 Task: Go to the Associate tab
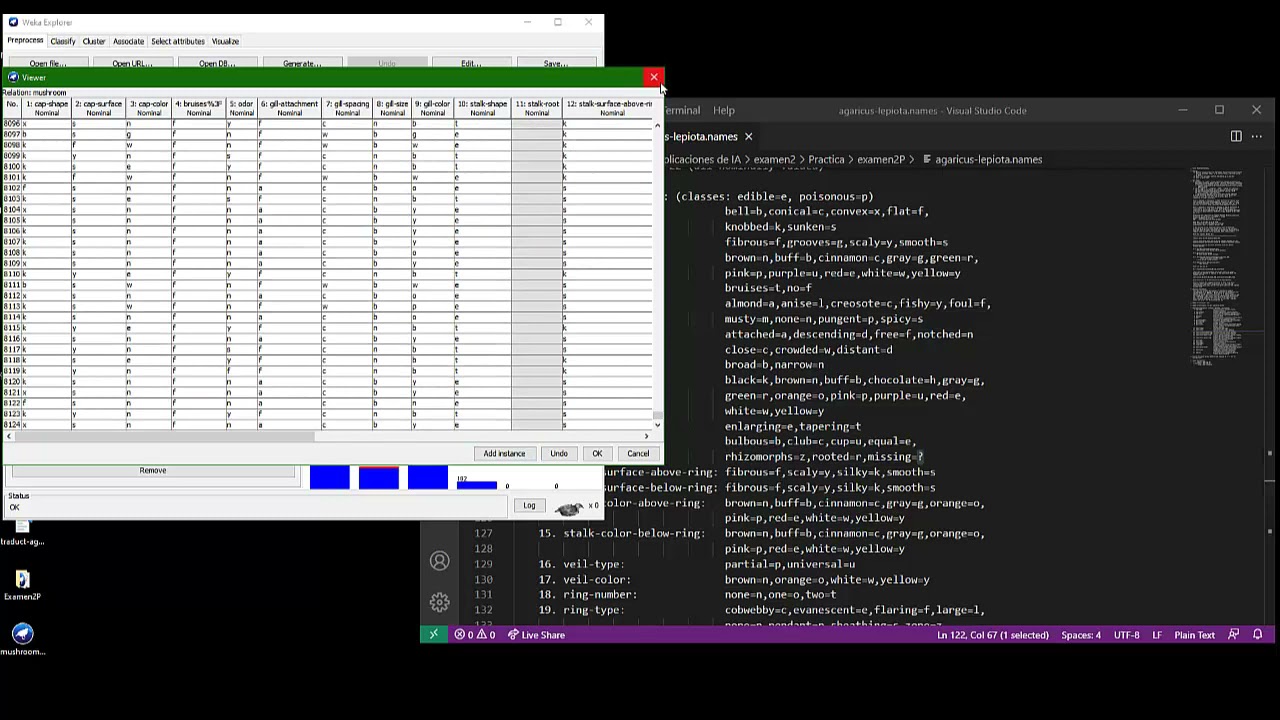pyautogui.click(x=128, y=41)
